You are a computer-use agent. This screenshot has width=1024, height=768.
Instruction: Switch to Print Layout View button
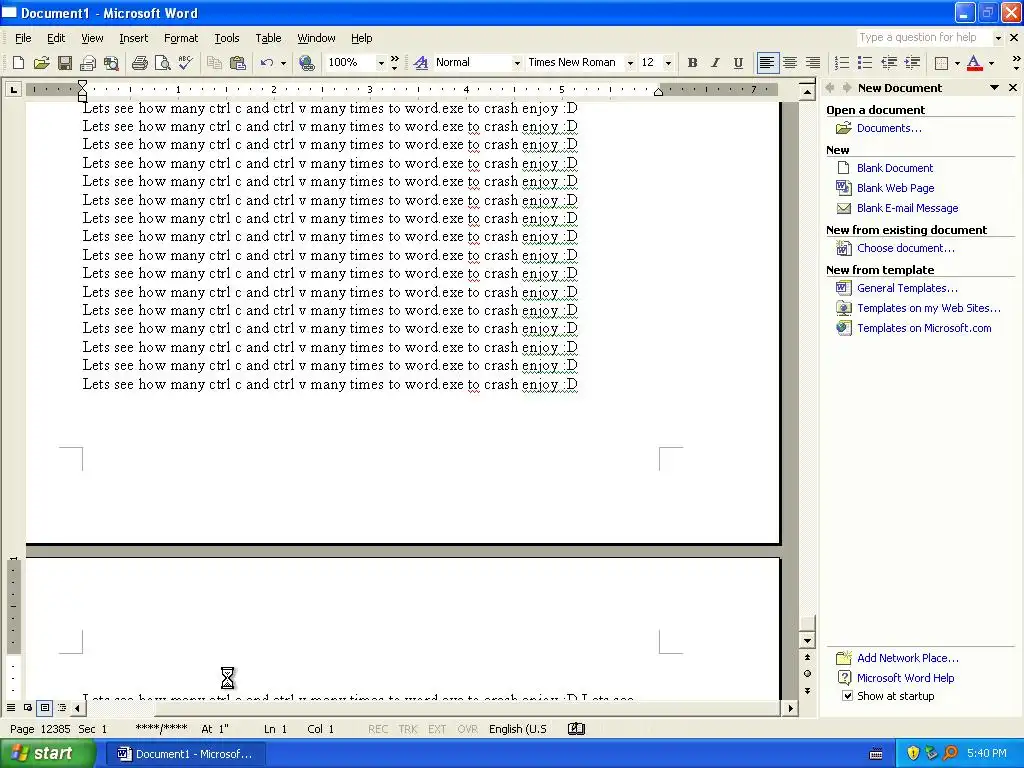[x=45, y=707]
